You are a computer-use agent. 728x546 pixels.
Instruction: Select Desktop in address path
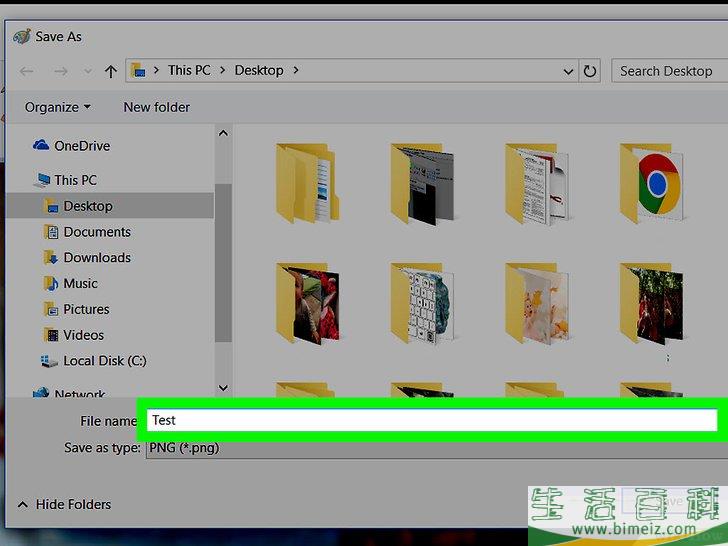point(259,70)
